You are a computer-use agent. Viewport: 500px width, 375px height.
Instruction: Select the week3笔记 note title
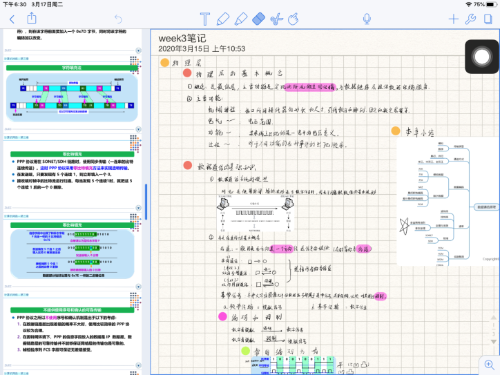(182, 38)
